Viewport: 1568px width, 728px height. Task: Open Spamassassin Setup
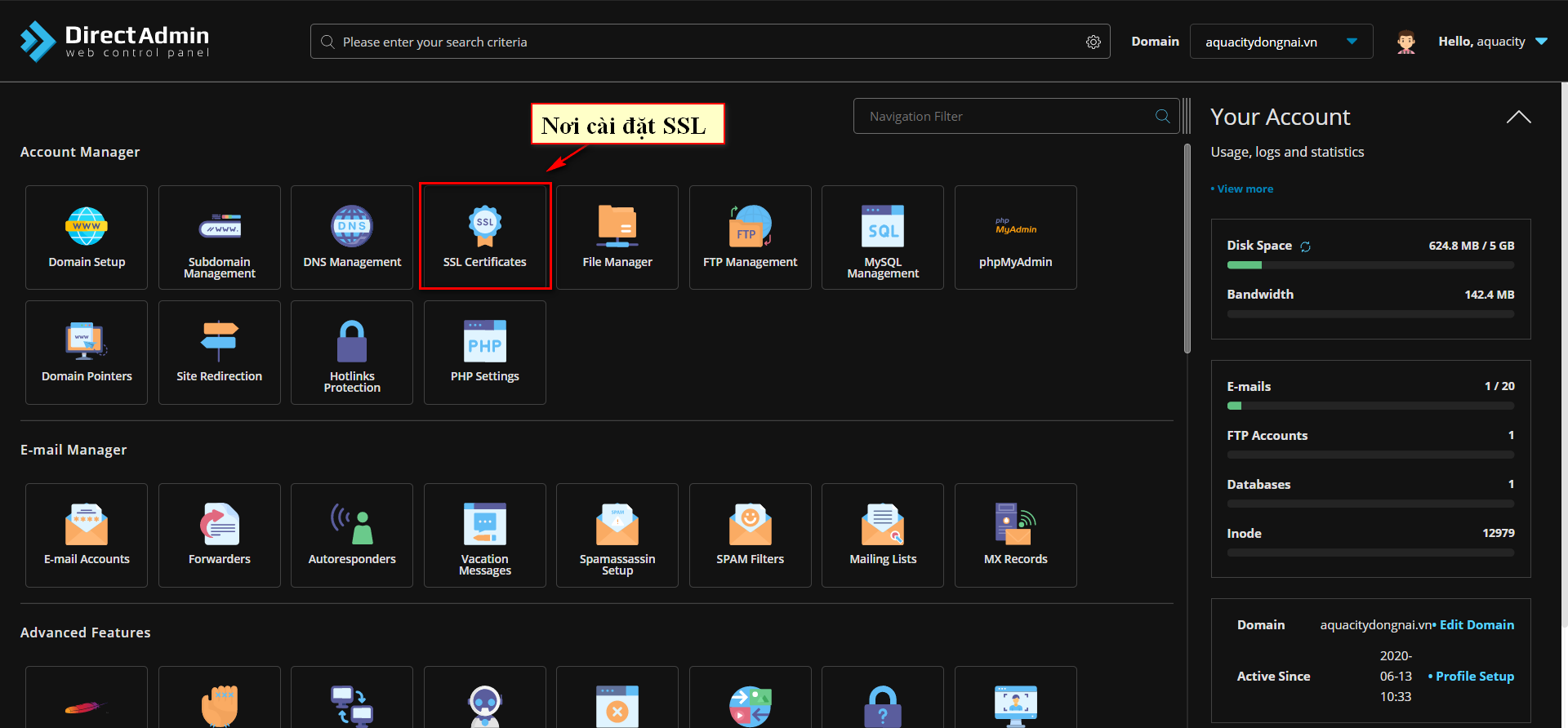[x=617, y=535]
